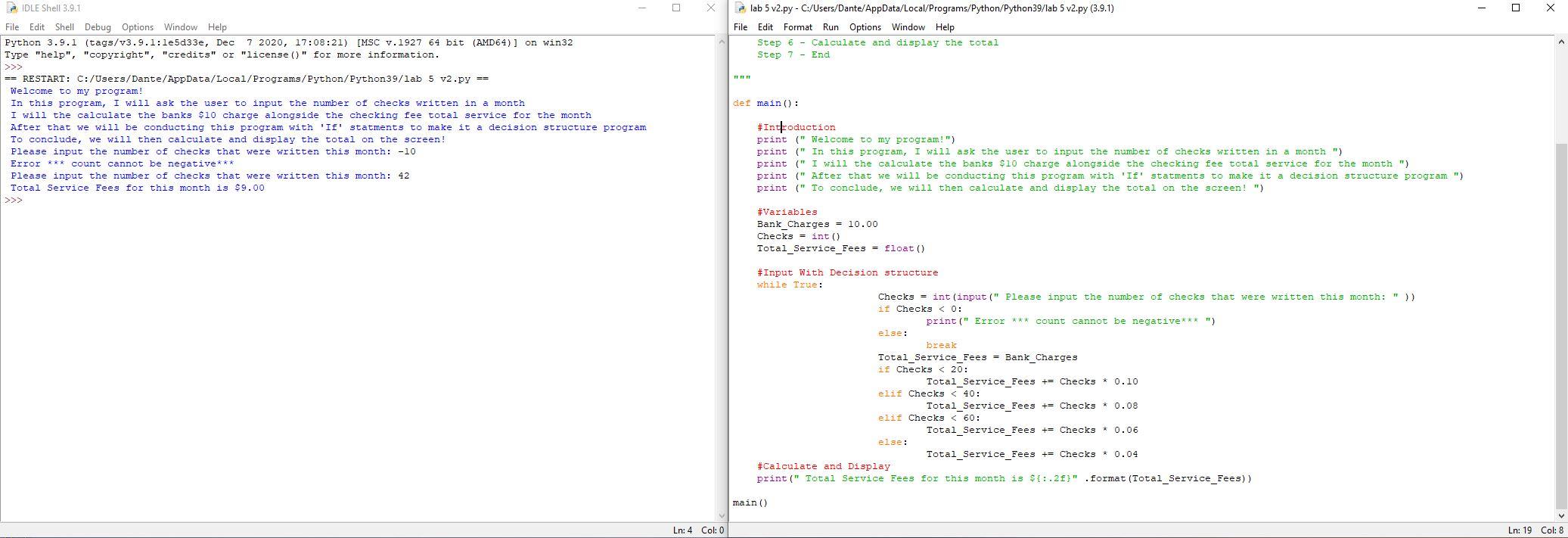Maximize the lab 5 v2.py editor window

(1516, 8)
